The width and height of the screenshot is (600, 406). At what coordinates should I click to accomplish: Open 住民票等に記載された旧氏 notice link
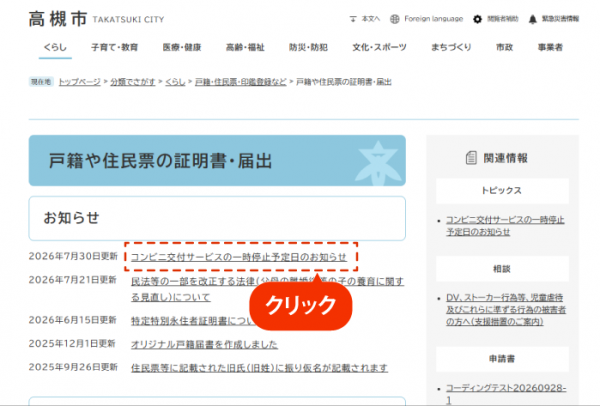click(259, 368)
